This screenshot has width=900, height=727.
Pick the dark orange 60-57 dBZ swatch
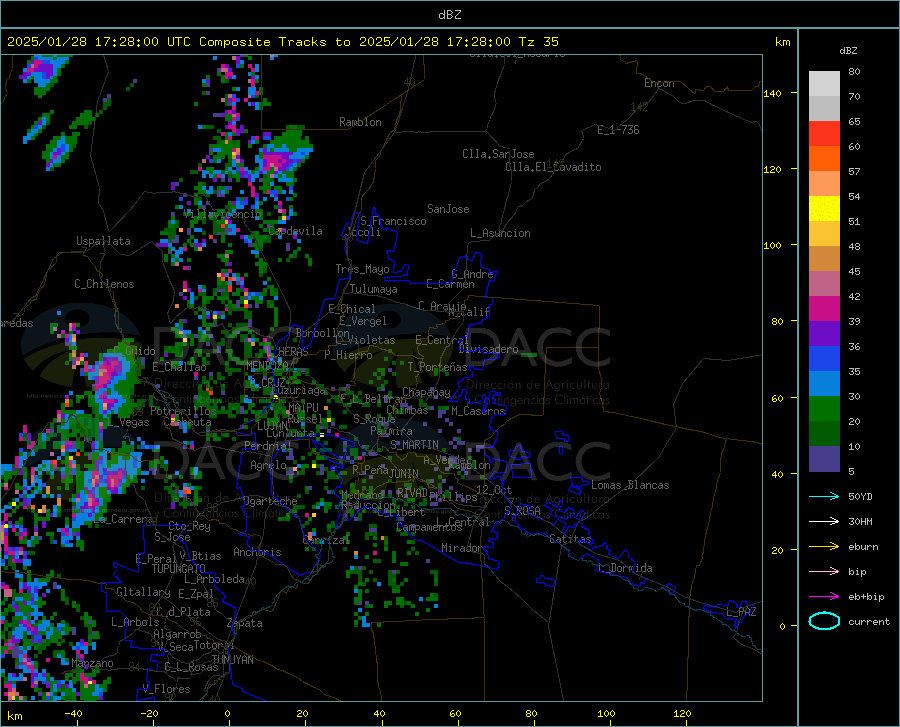[824, 159]
